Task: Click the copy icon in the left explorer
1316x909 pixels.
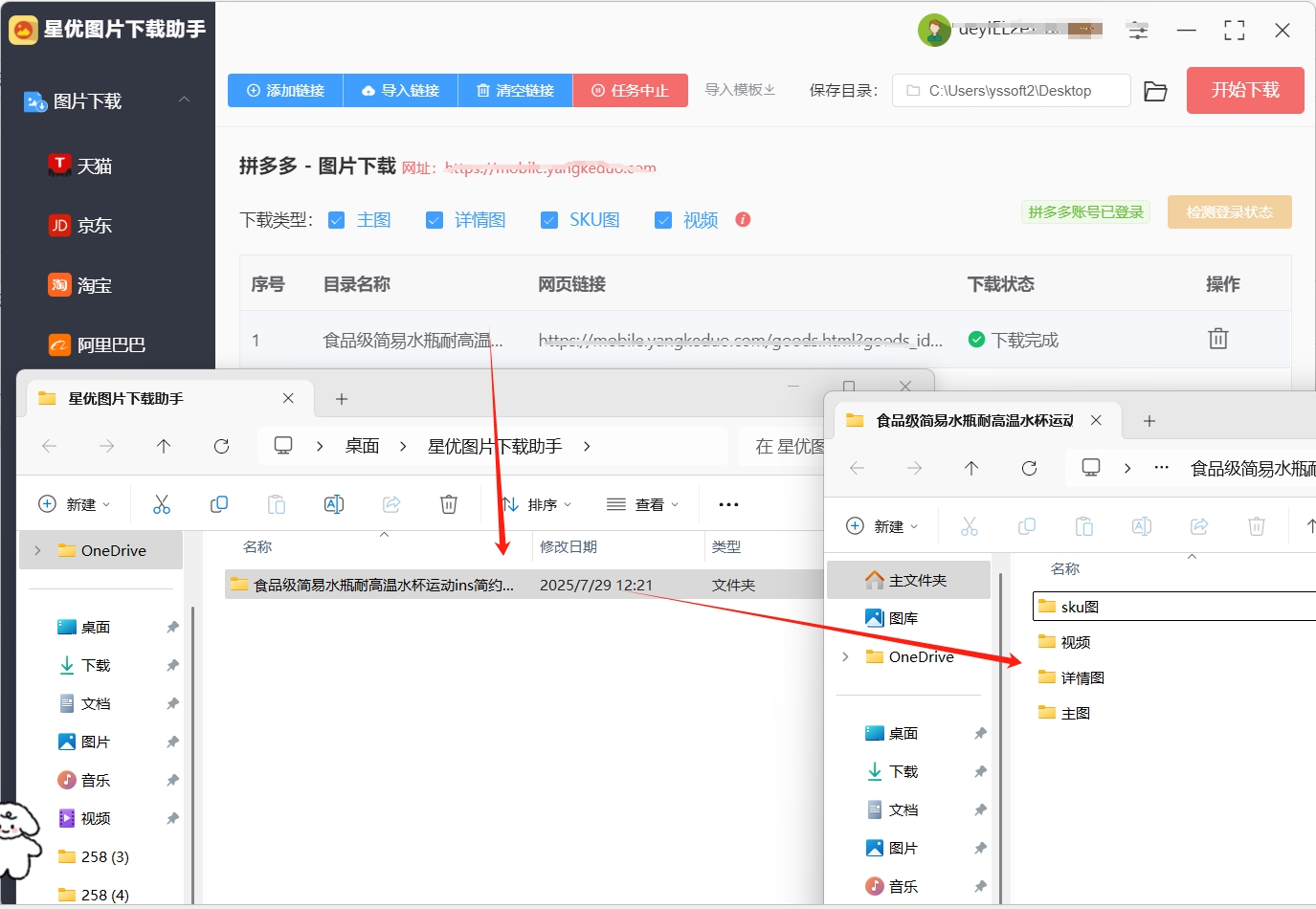Action: 219,504
